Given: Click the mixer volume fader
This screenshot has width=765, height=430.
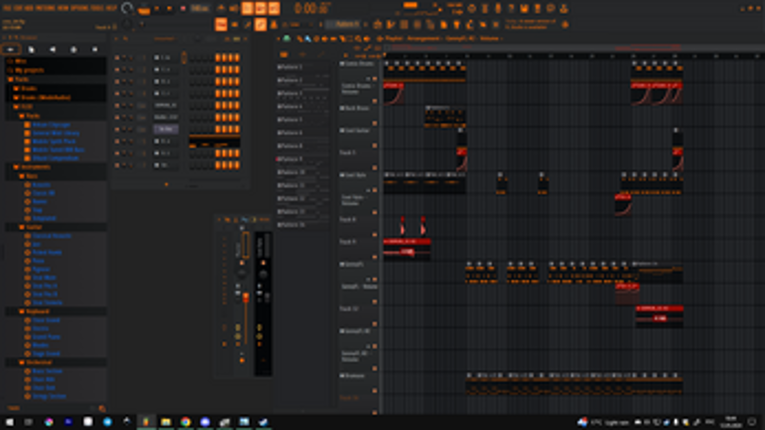Looking at the screenshot, I should pyautogui.click(x=246, y=297).
